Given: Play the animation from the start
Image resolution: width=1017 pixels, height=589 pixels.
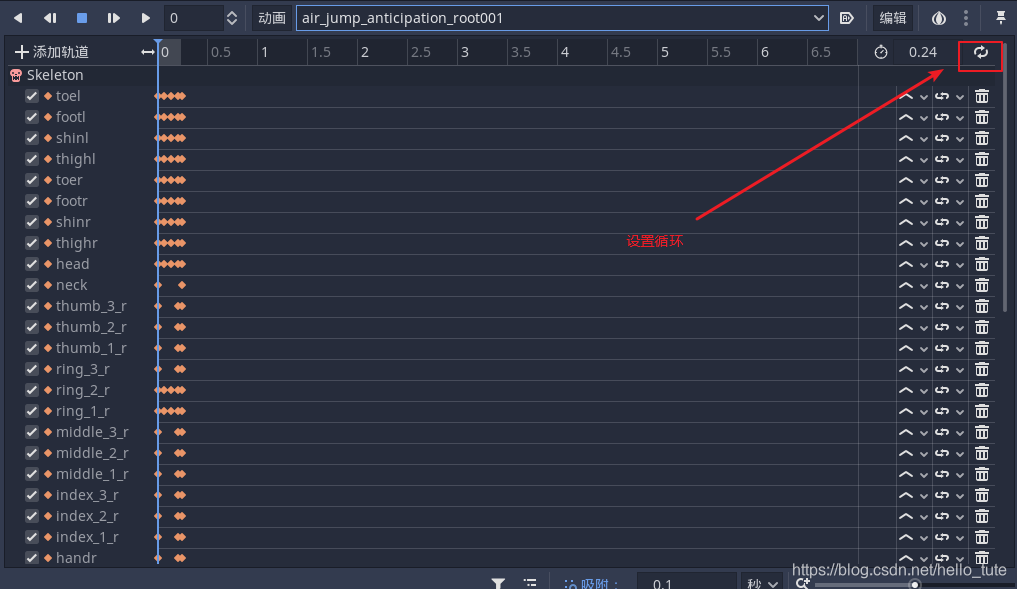Looking at the screenshot, I should coord(114,18).
